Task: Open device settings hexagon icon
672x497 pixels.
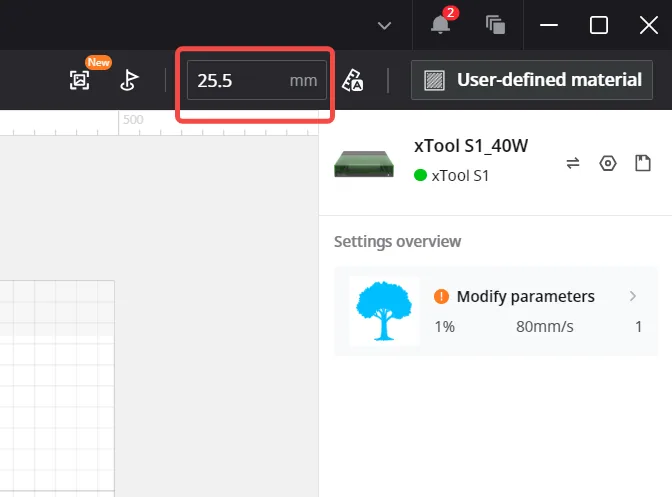Action: 608,163
